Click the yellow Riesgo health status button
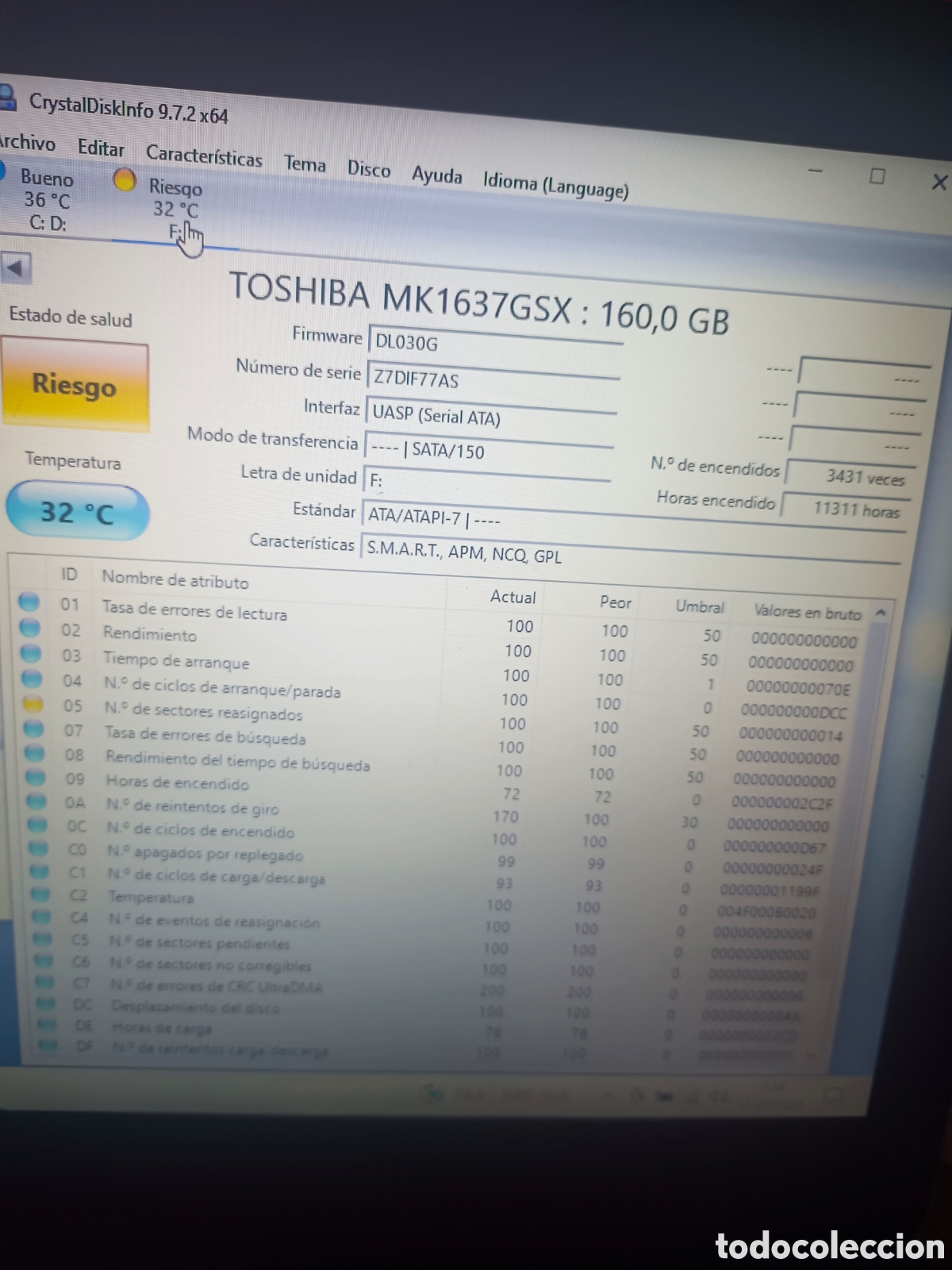 [75, 385]
